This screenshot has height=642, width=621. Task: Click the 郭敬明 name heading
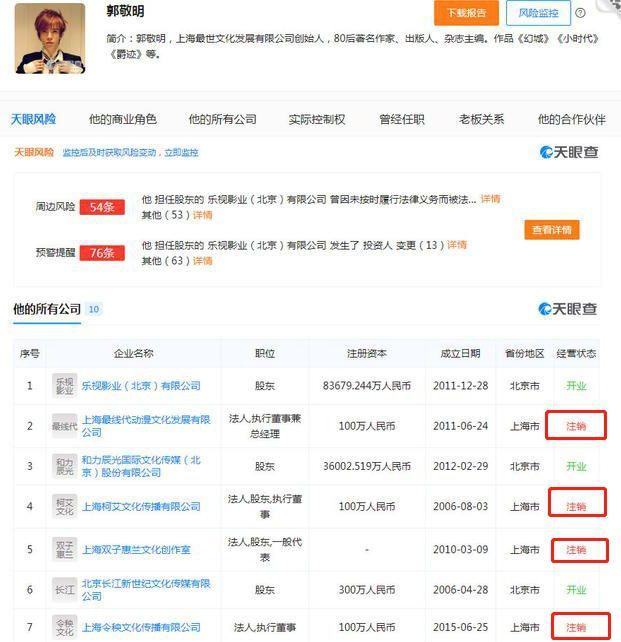(125, 11)
